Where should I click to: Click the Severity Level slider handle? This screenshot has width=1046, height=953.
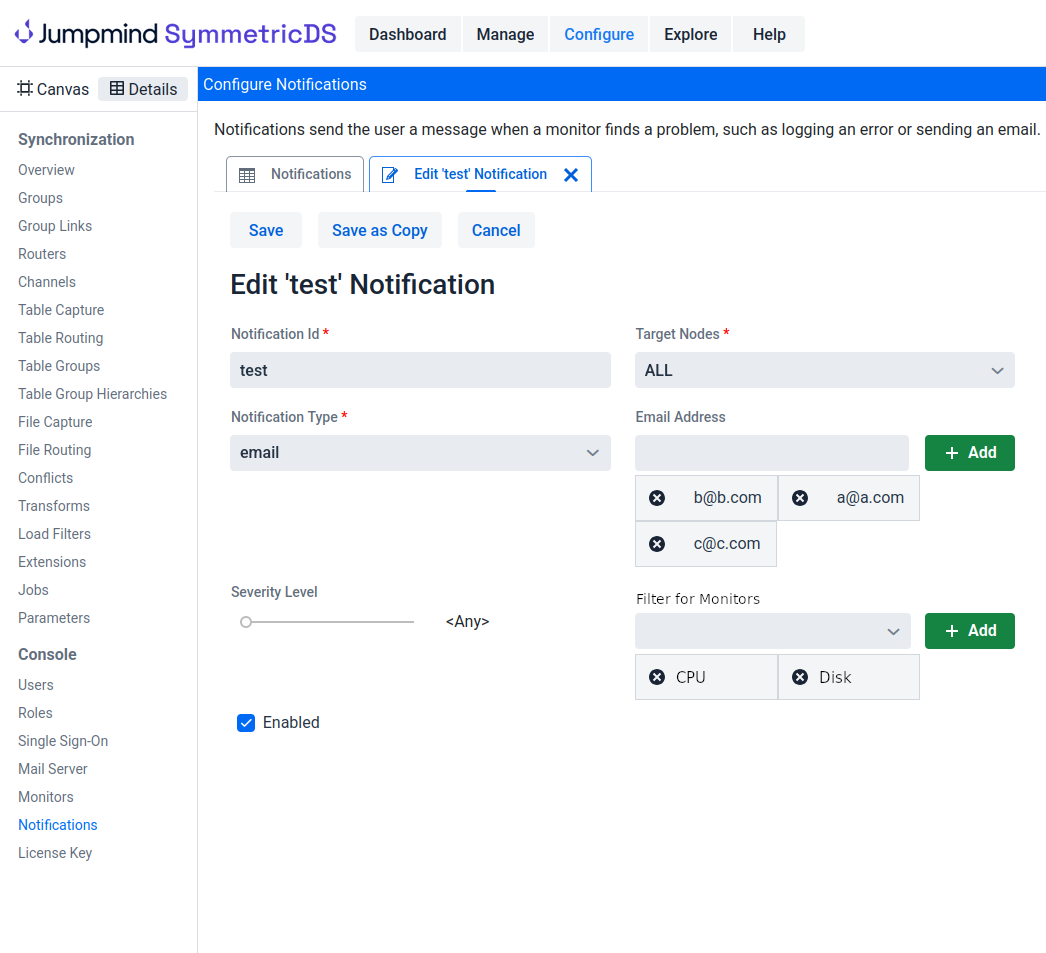point(246,622)
